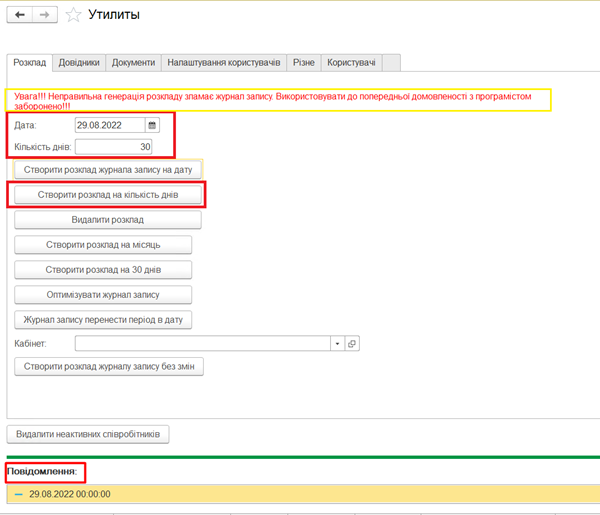Expand the Кабінет dropdown list

338,343
